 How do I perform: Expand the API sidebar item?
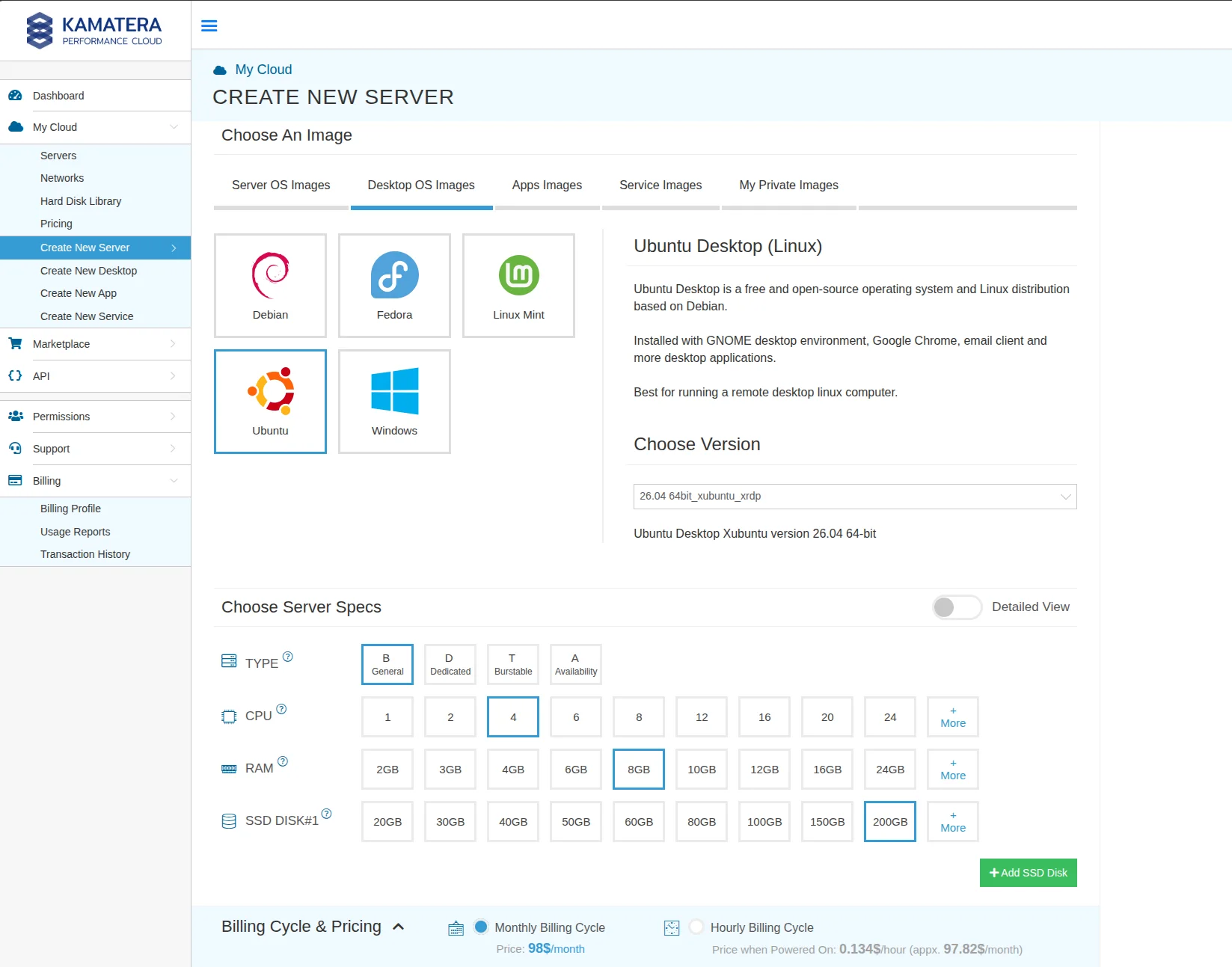click(173, 376)
